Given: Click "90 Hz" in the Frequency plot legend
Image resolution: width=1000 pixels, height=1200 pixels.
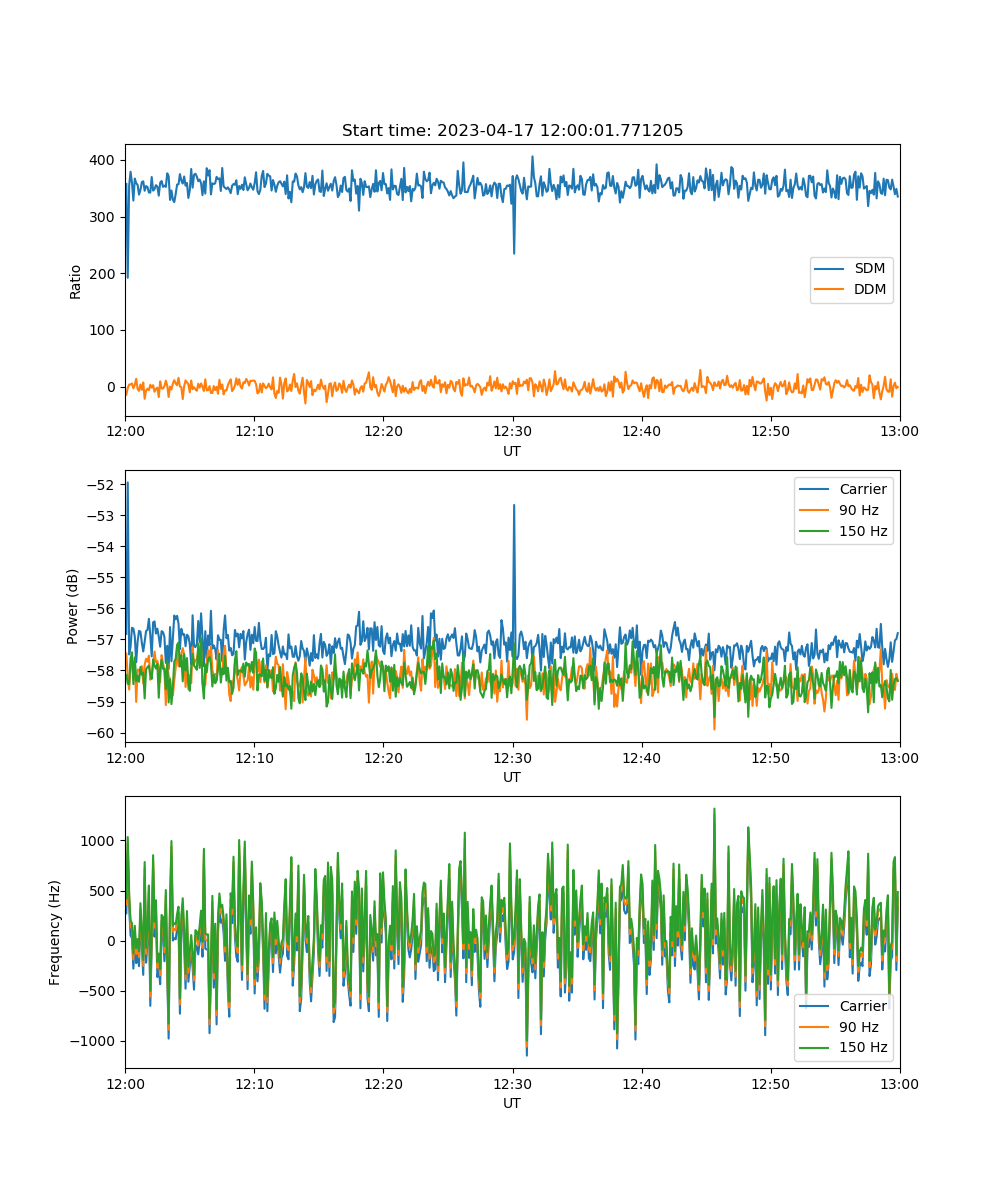Looking at the screenshot, I should coord(859,1027).
